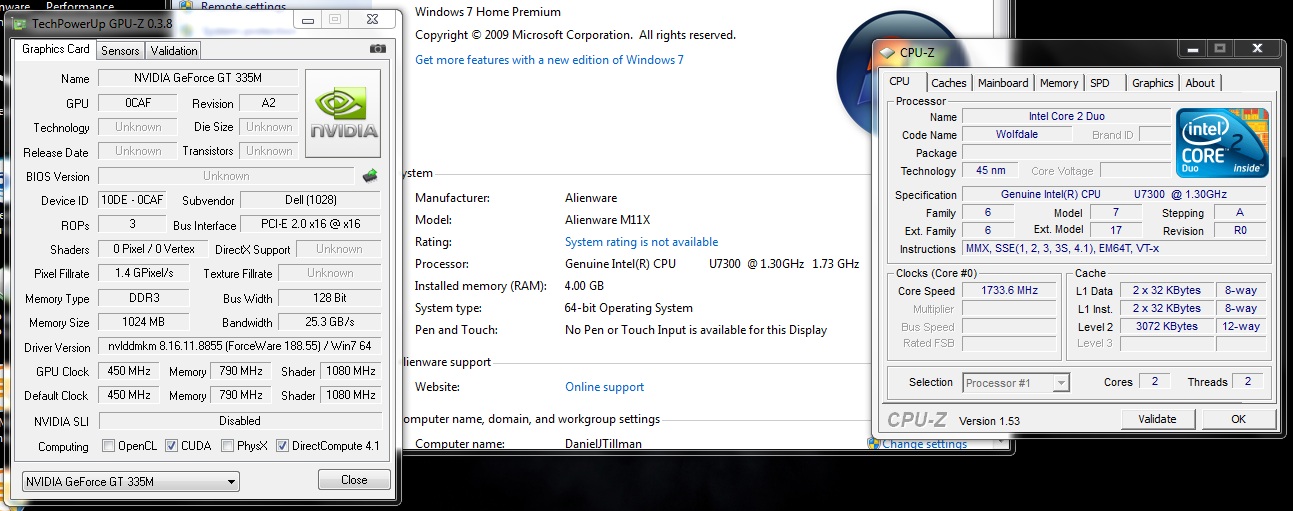Click the Default Clock value 450 MHz

pyautogui.click(x=130, y=395)
